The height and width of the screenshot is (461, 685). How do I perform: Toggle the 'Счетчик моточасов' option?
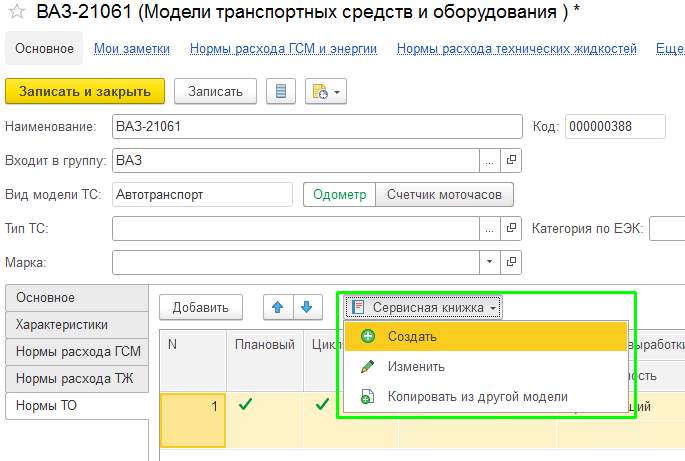(444, 194)
